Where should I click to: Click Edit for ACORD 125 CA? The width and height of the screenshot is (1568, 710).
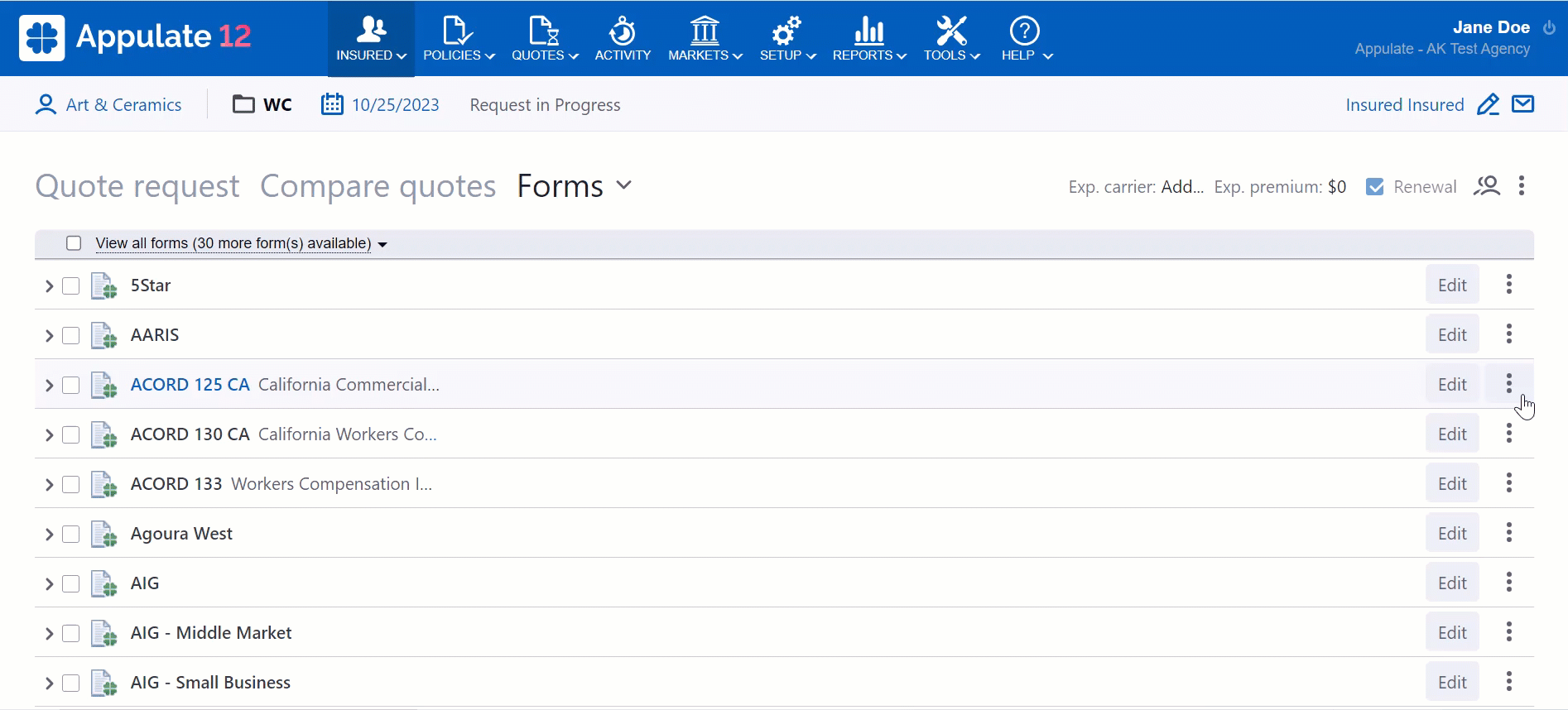click(1452, 384)
